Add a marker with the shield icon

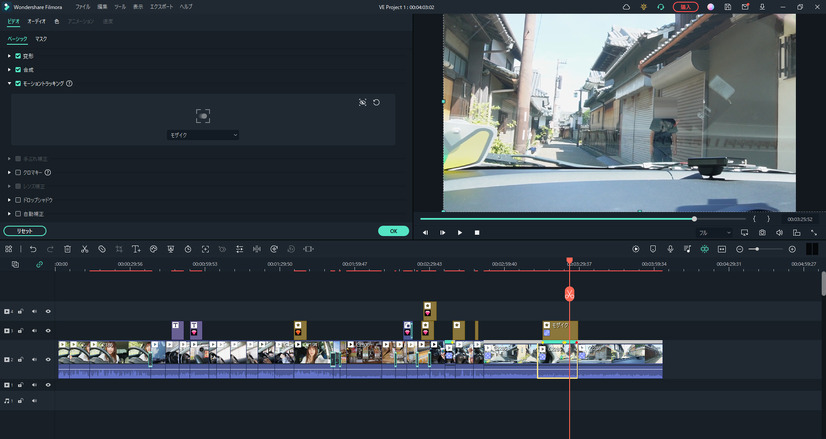[653, 249]
